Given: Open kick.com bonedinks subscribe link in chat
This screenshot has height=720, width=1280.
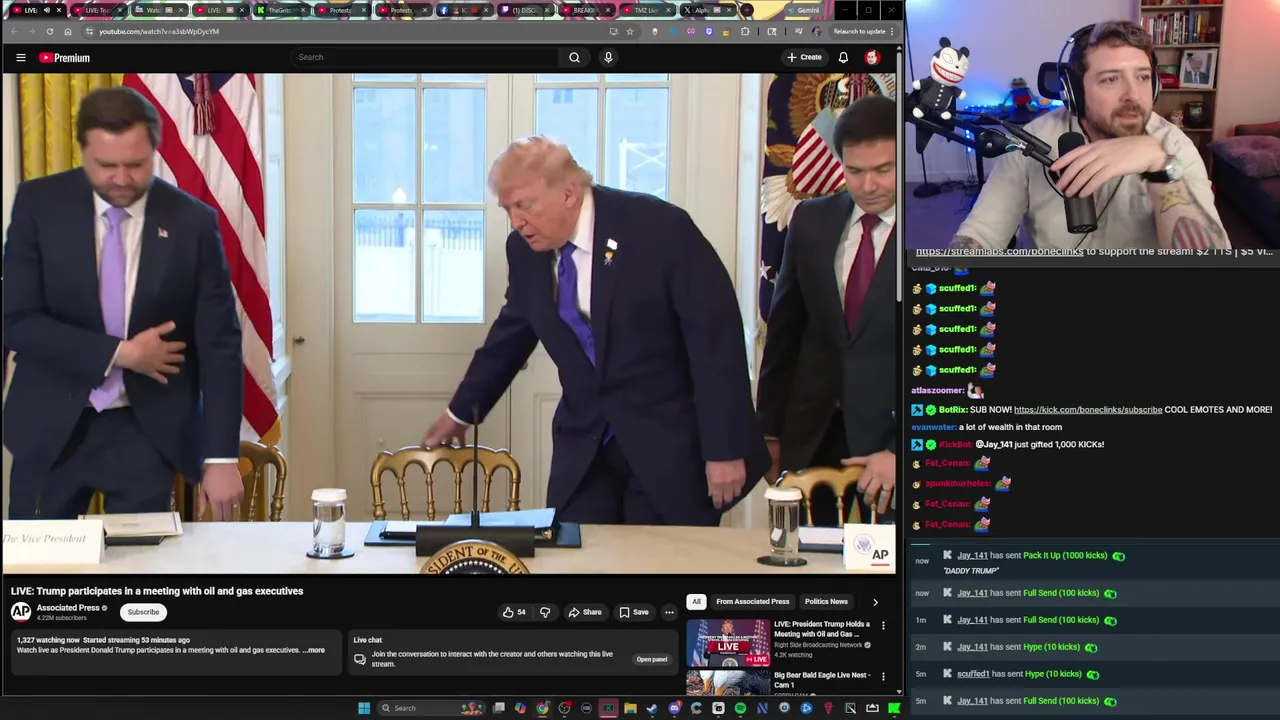Looking at the screenshot, I should coord(1088,410).
